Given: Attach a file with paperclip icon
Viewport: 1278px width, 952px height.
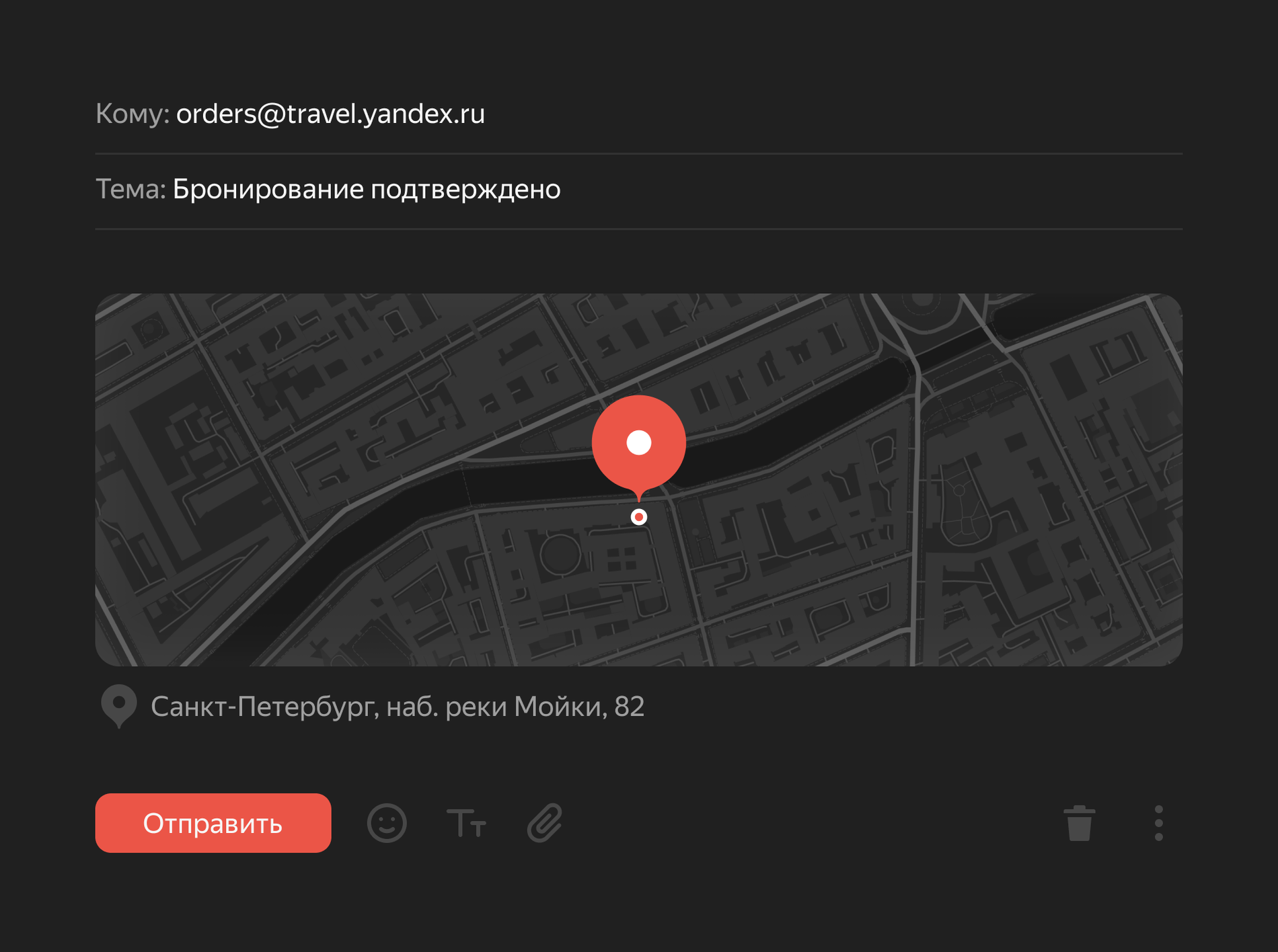Looking at the screenshot, I should pos(545,823).
